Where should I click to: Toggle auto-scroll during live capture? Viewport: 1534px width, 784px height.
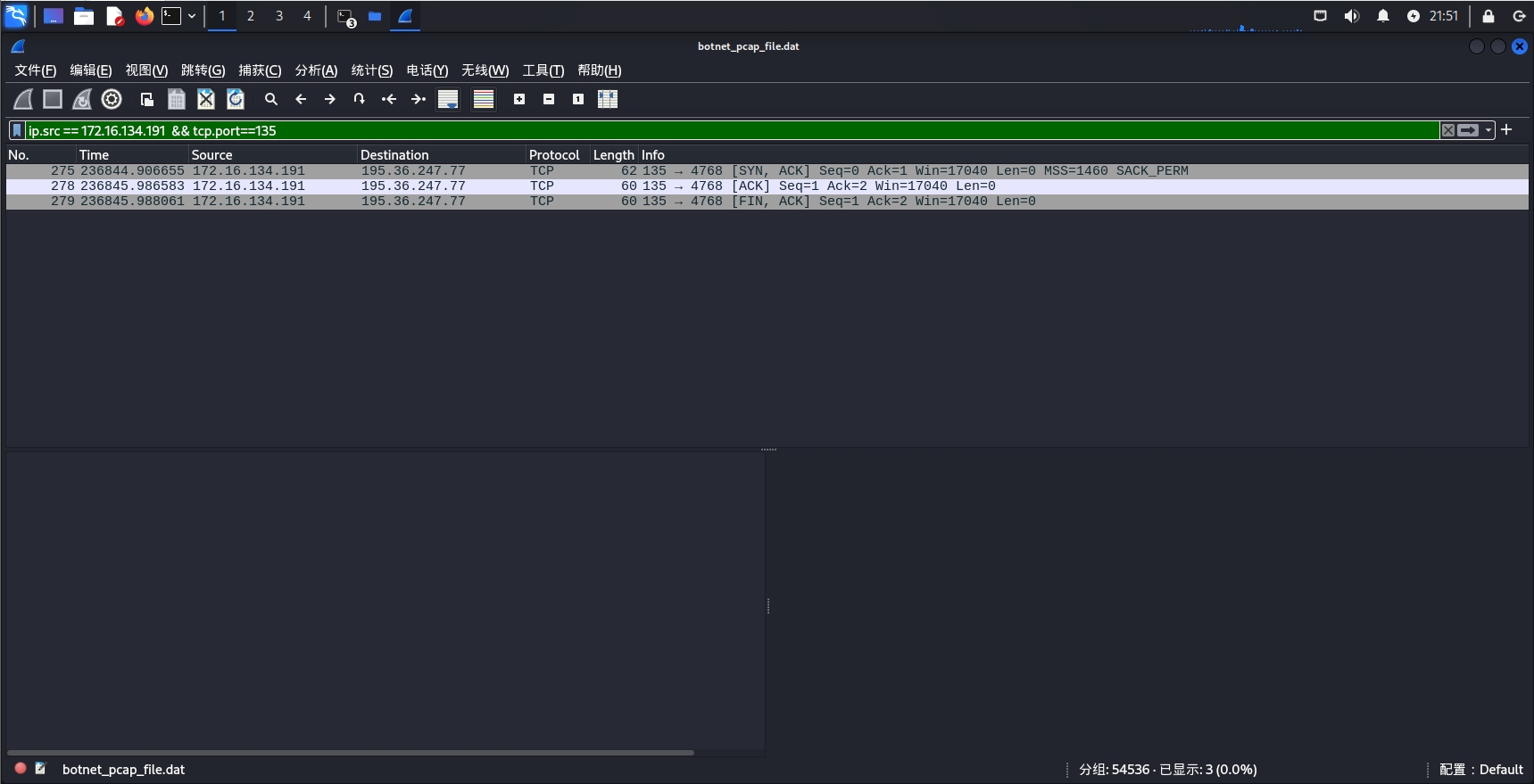448,99
